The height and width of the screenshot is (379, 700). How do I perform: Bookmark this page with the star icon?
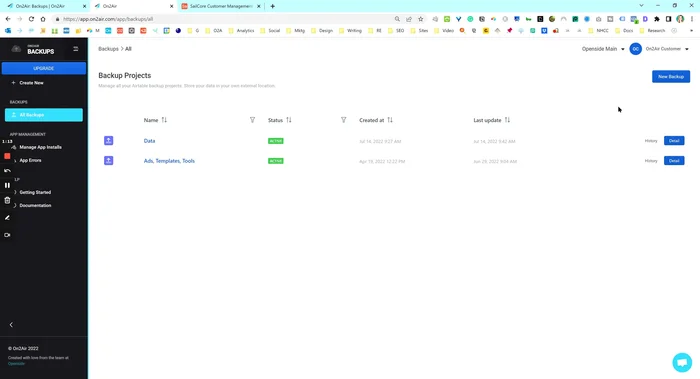click(421, 19)
